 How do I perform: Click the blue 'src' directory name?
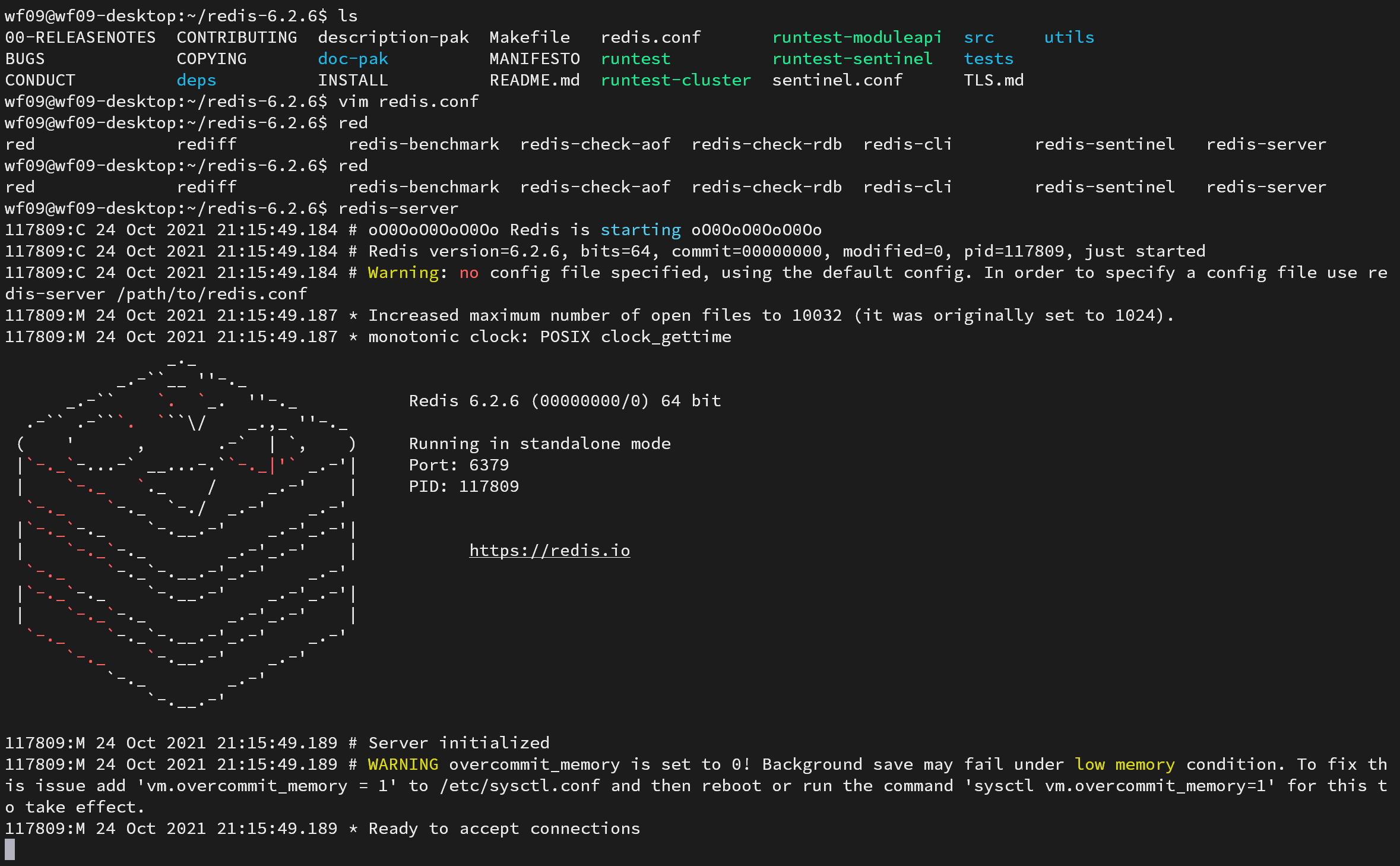click(978, 37)
